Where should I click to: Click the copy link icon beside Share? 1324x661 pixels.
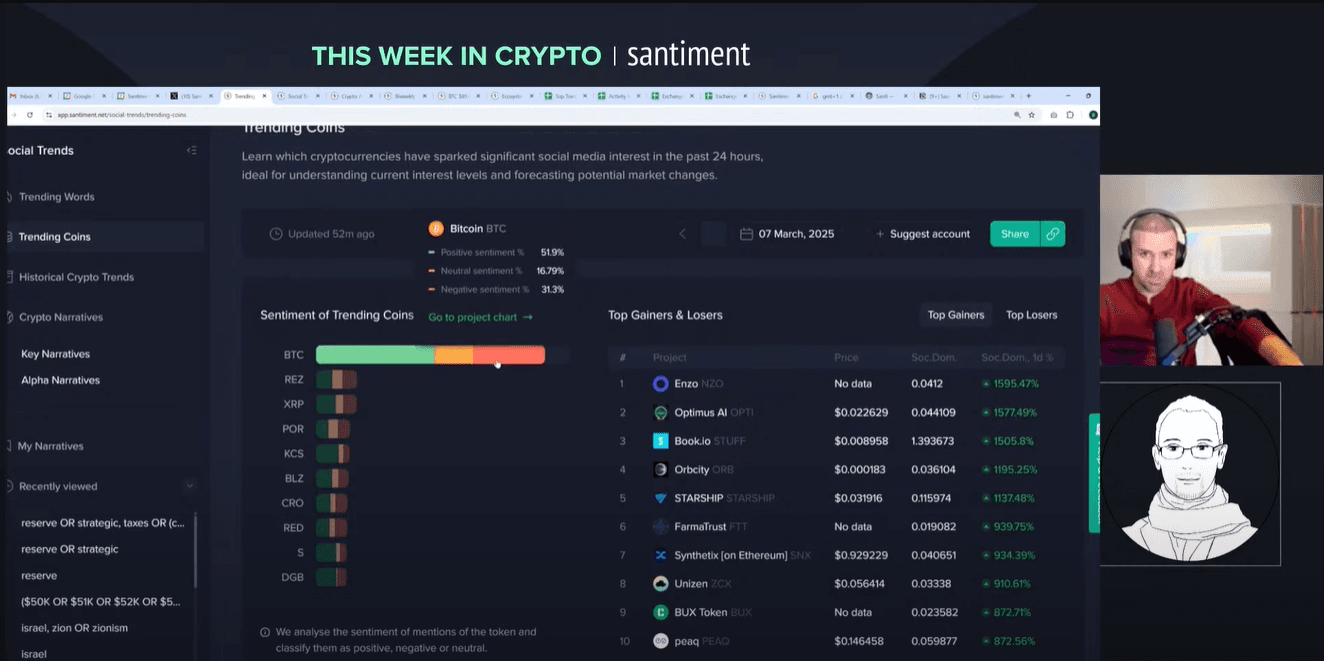[1052, 234]
